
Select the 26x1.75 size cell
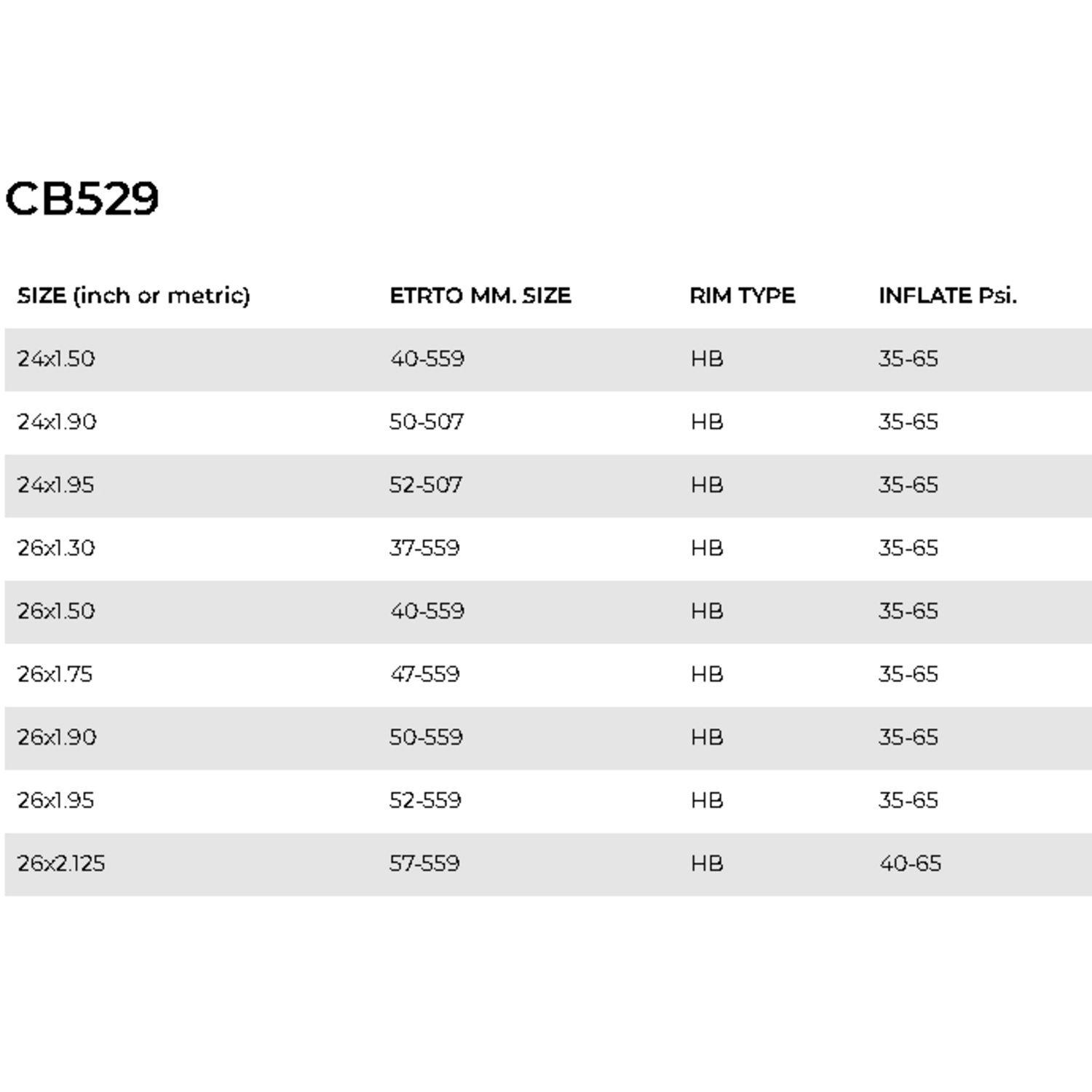pos(55,674)
